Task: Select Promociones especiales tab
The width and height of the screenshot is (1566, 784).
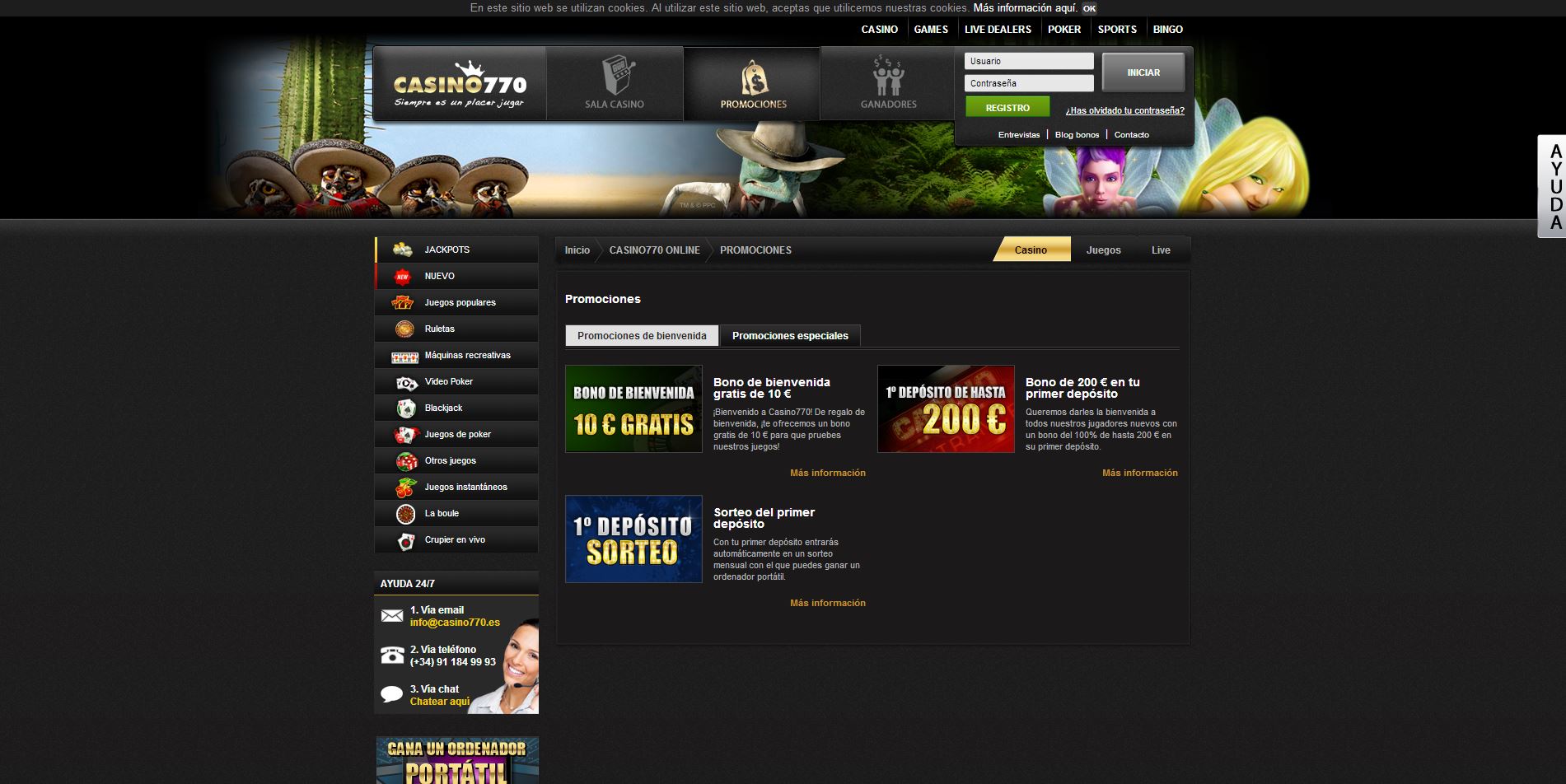Action: click(x=790, y=335)
